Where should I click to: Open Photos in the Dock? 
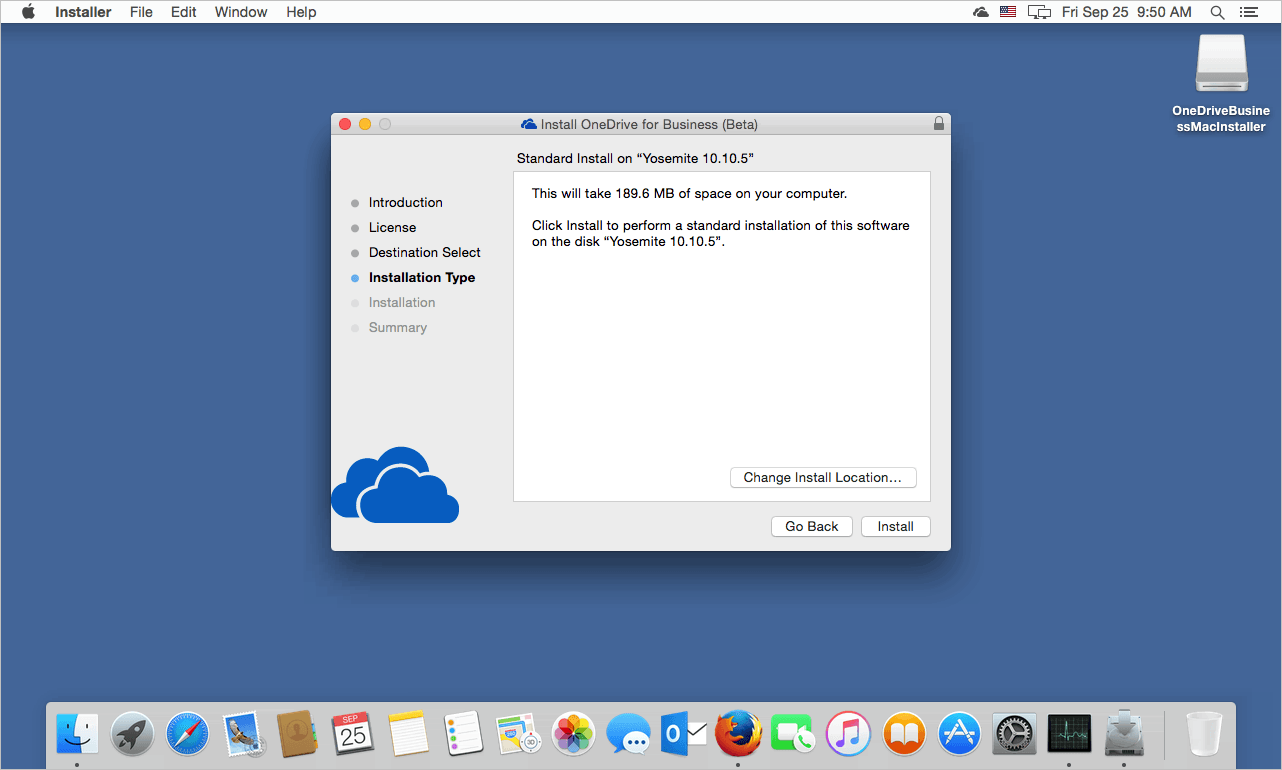pyautogui.click(x=574, y=735)
